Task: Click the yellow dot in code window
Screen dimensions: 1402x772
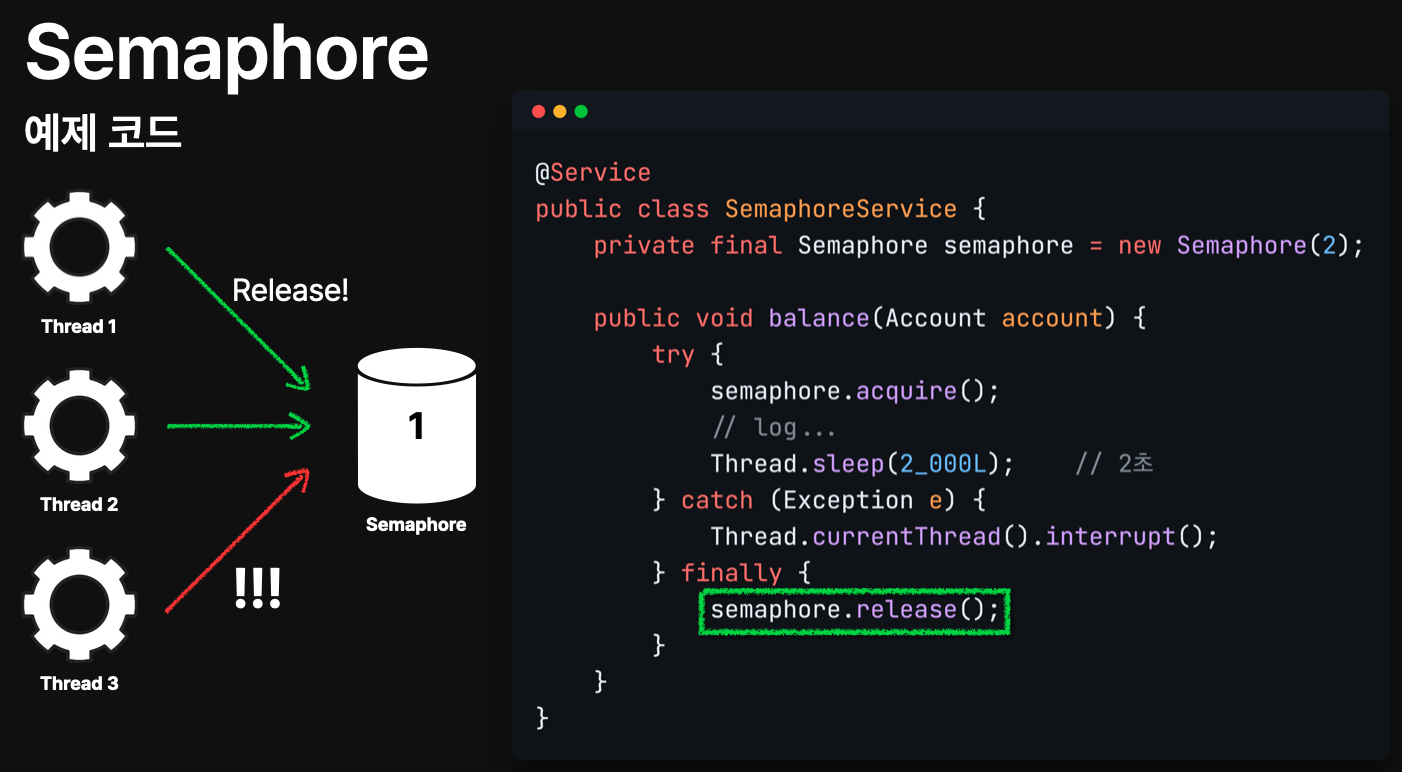Action: tap(559, 111)
